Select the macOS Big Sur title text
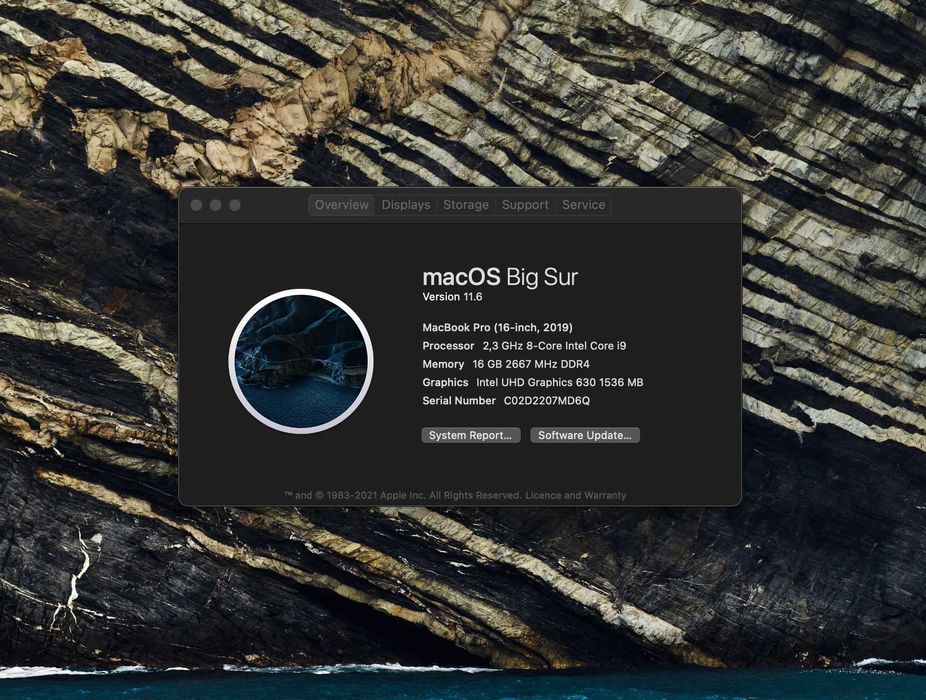The image size is (926, 700). [500, 277]
